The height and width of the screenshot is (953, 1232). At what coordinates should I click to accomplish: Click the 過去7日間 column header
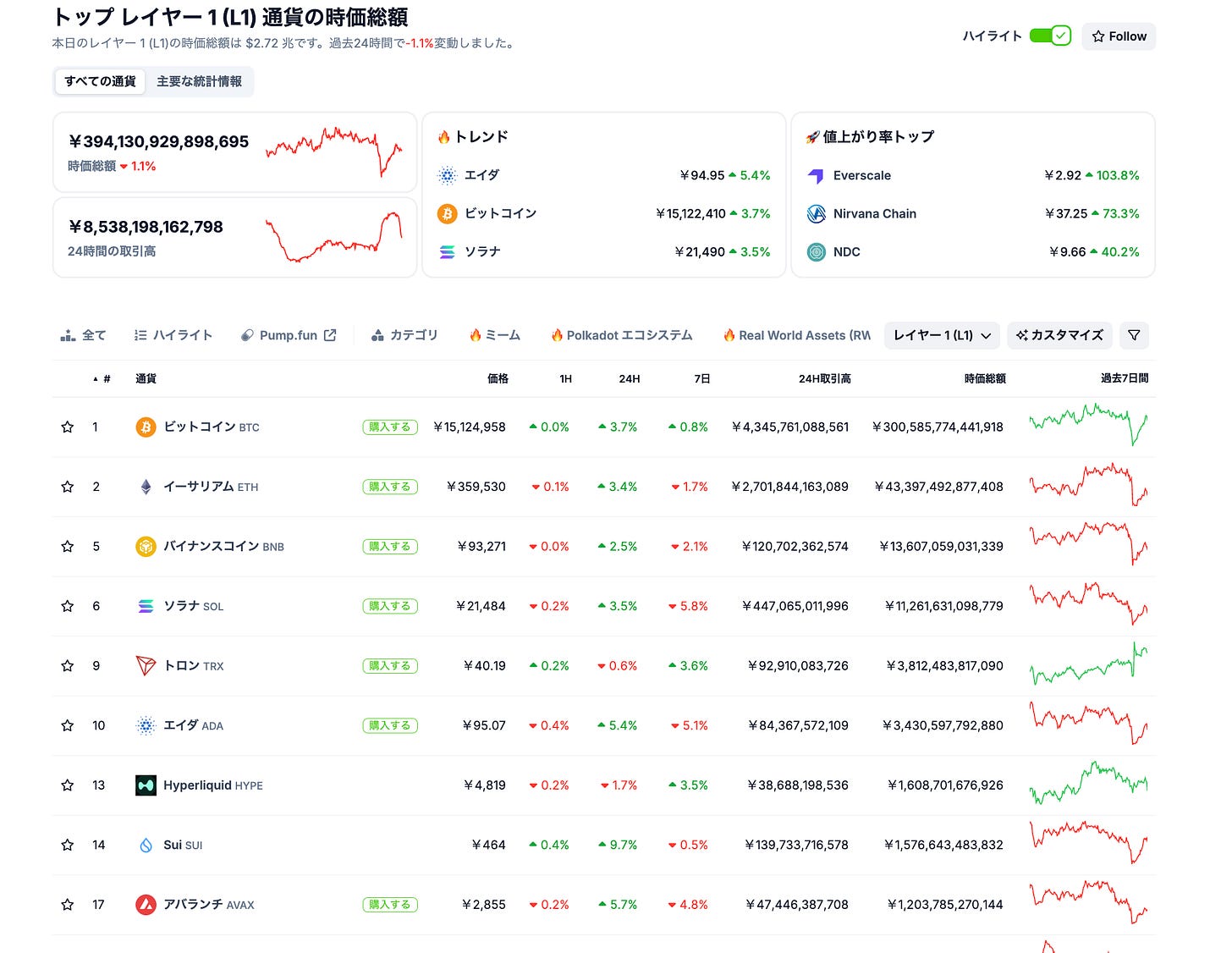tap(1124, 378)
